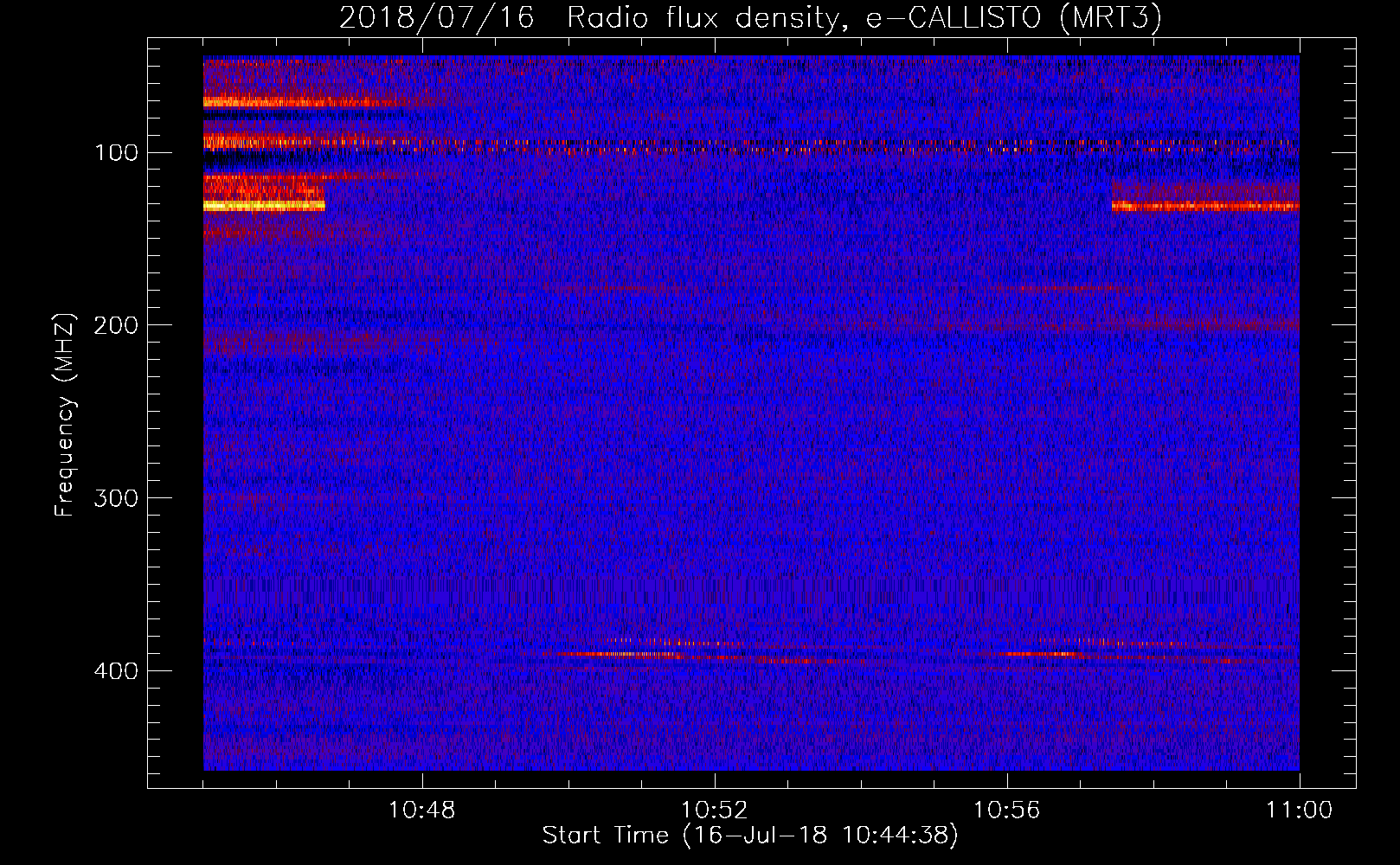Viewport: 1400px width, 865px height.
Task: Click the 200 frequency tick label
Action: coord(117,325)
